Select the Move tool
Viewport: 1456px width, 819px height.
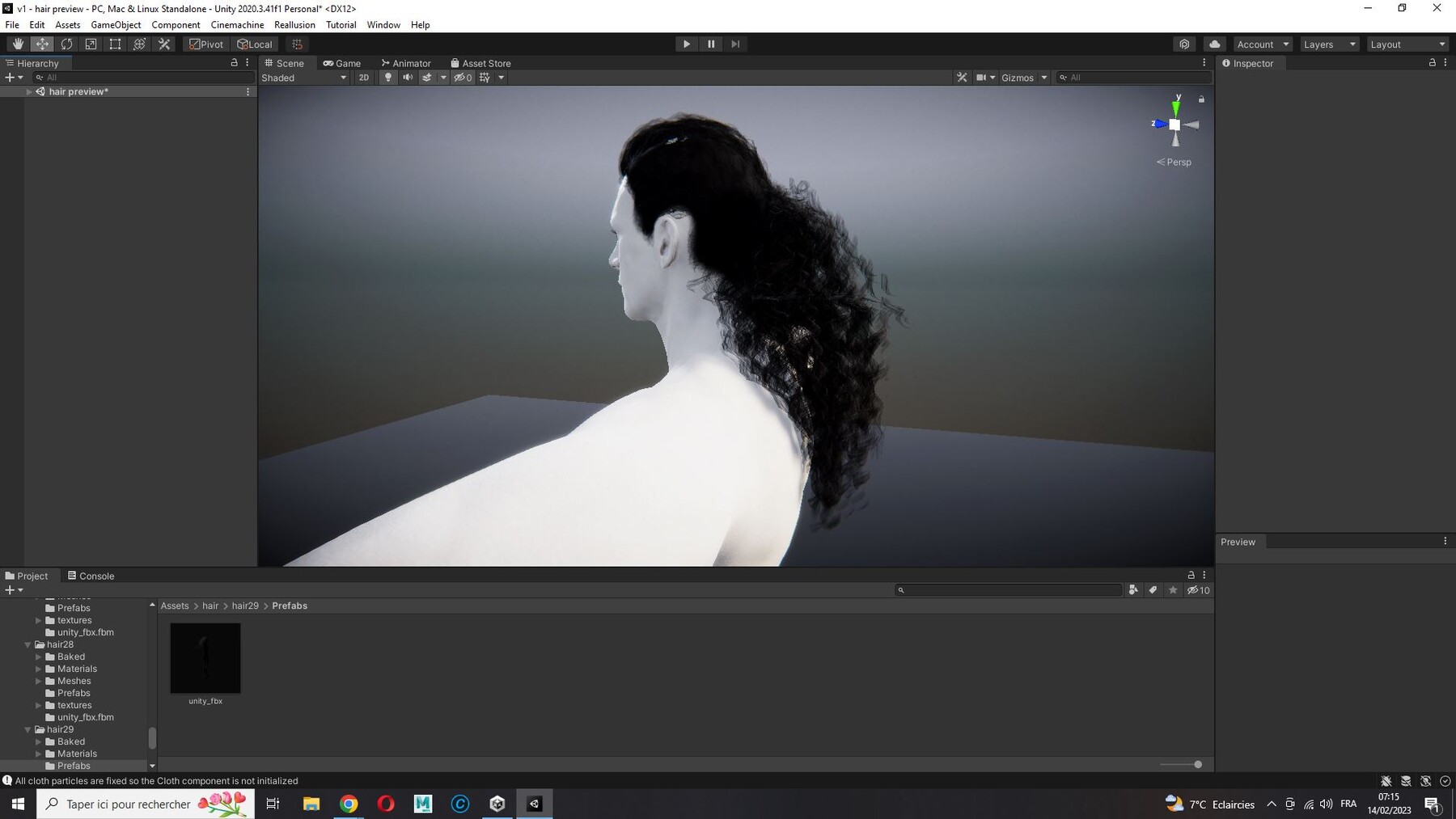tap(42, 44)
